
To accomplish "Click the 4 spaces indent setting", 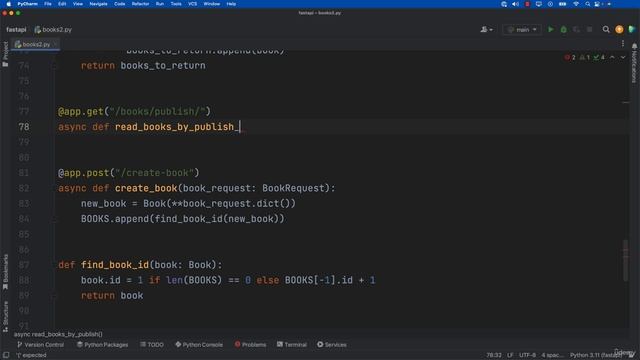I will pyautogui.click(x=552, y=355).
